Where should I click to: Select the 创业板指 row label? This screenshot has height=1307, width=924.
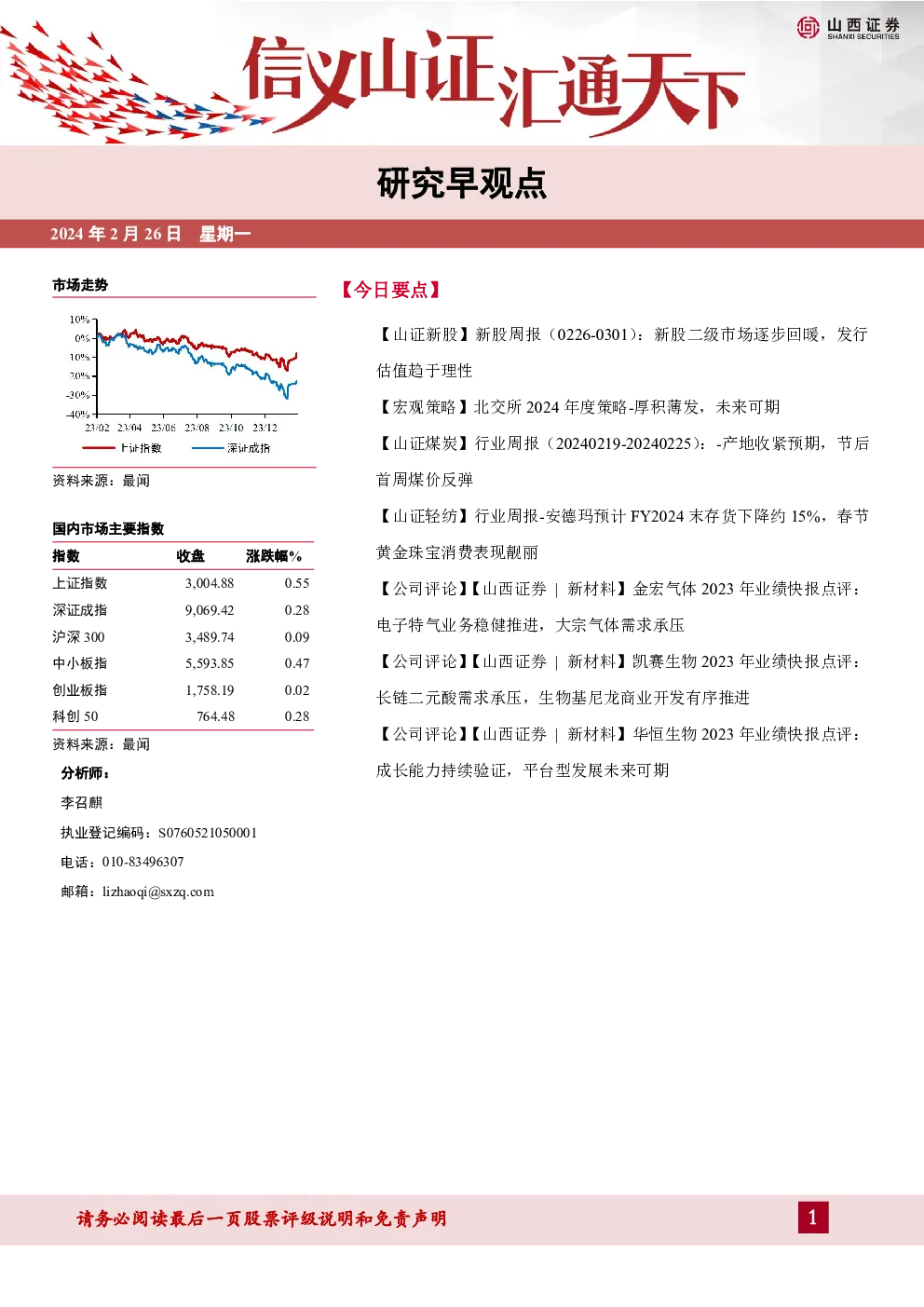[x=80, y=690]
